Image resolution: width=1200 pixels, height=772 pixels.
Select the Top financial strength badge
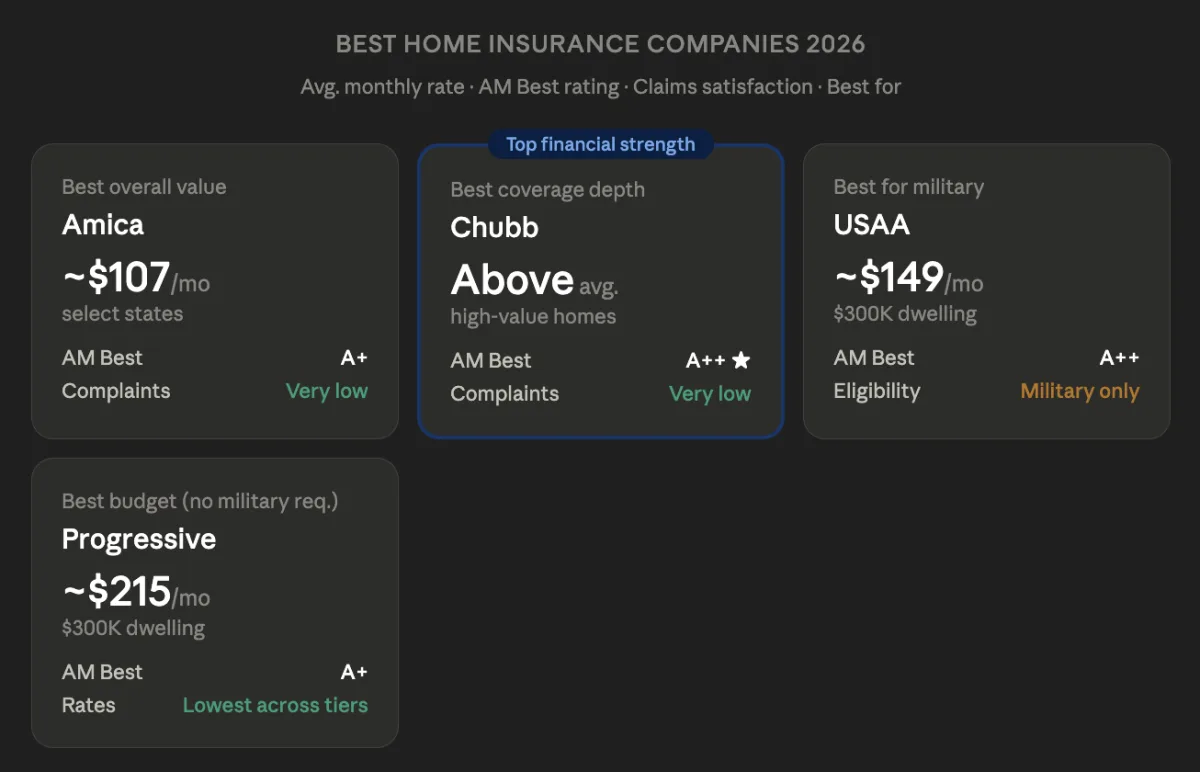(x=600, y=144)
